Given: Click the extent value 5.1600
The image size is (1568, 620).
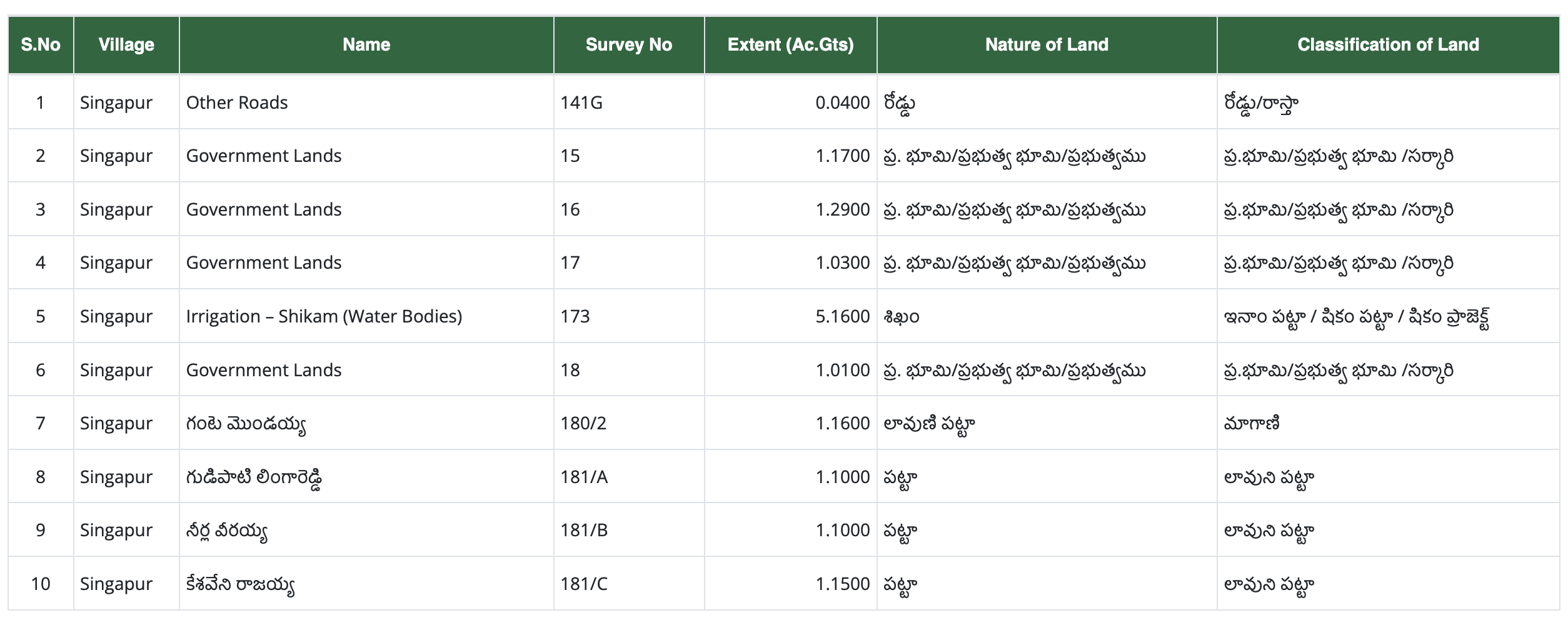Looking at the screenshot, I should click(x=844, y=316).
